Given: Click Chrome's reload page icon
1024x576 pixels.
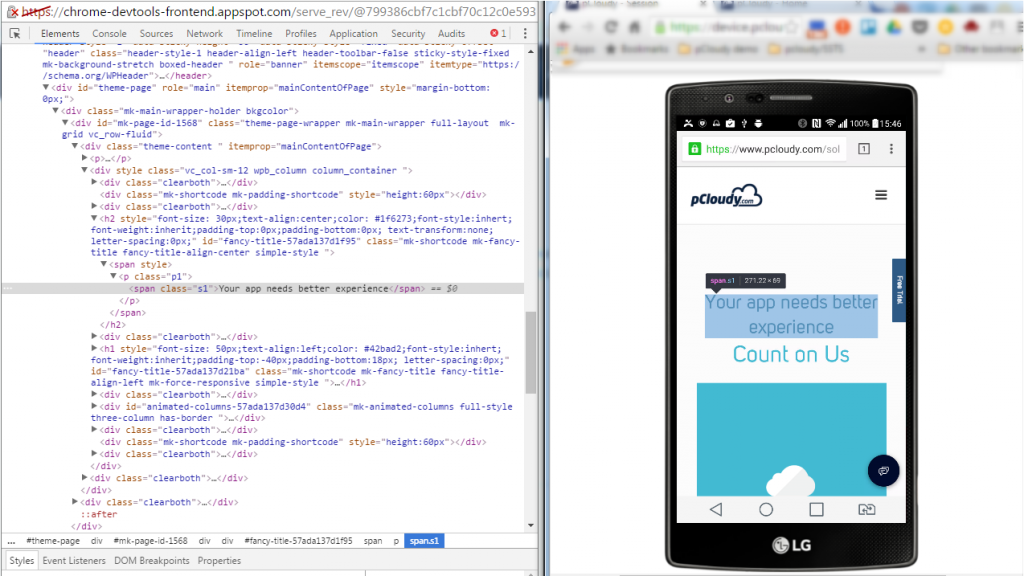Looking at the screenshot, I should click(611, 28).
